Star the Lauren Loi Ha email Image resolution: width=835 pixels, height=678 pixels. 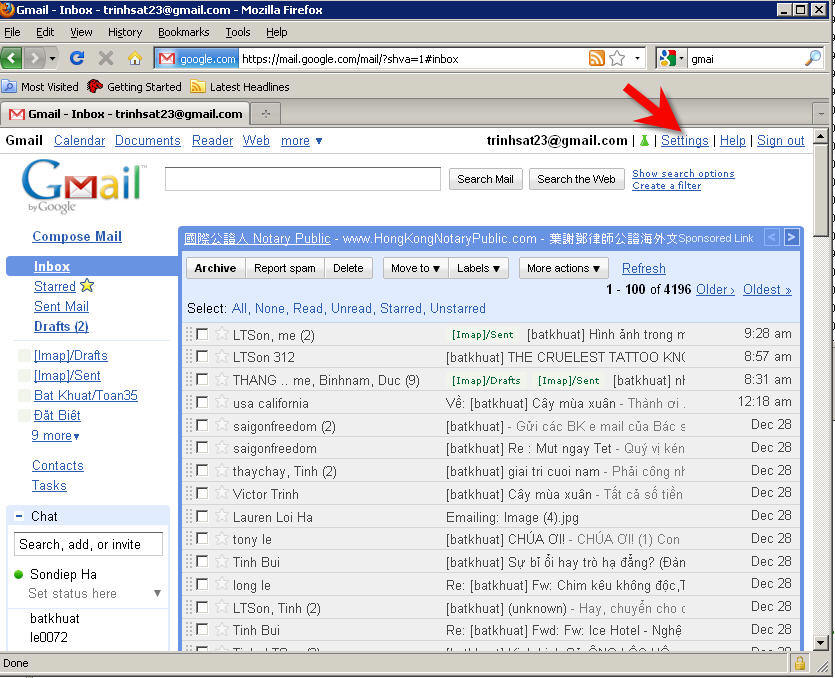tap(222, 517)
